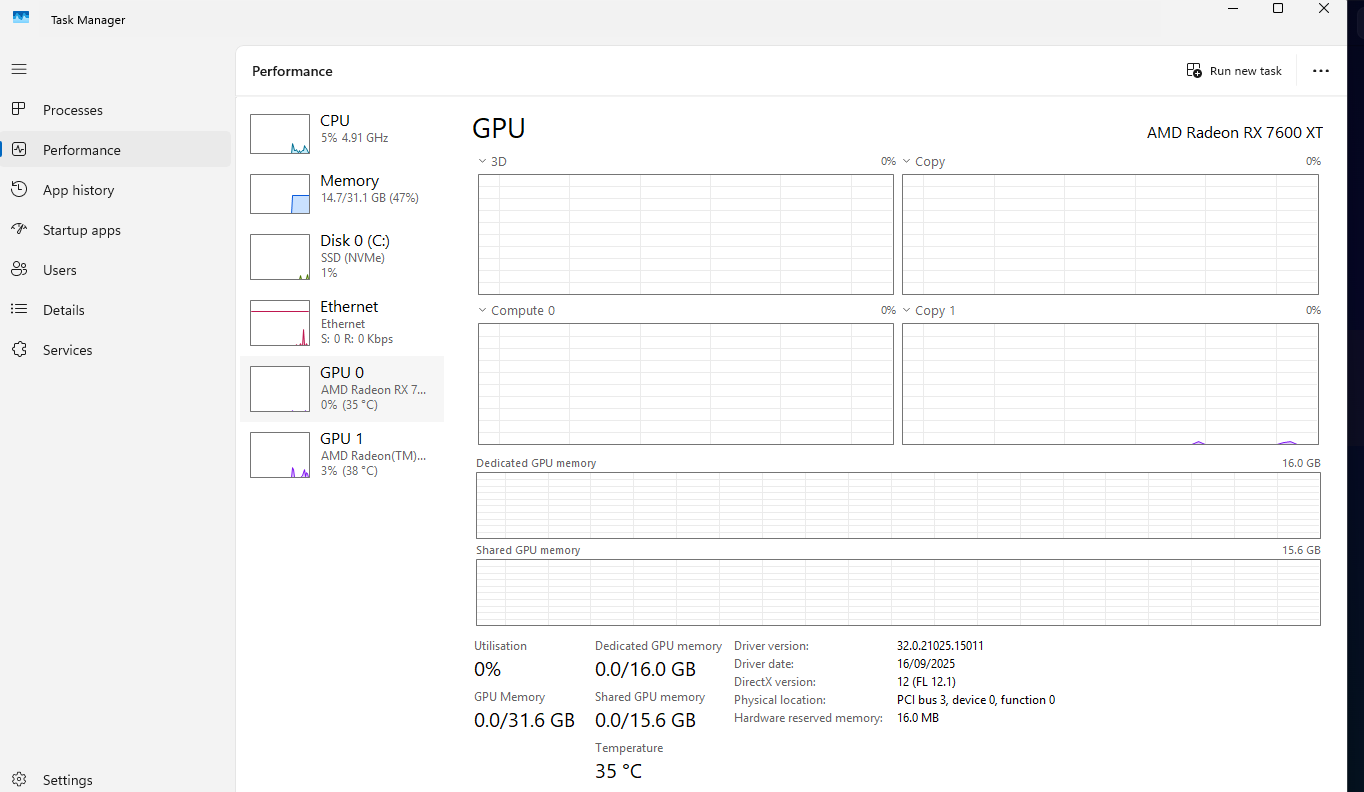Show the Details page icon
Screen dimensions: 1364x792
point(19,309)
